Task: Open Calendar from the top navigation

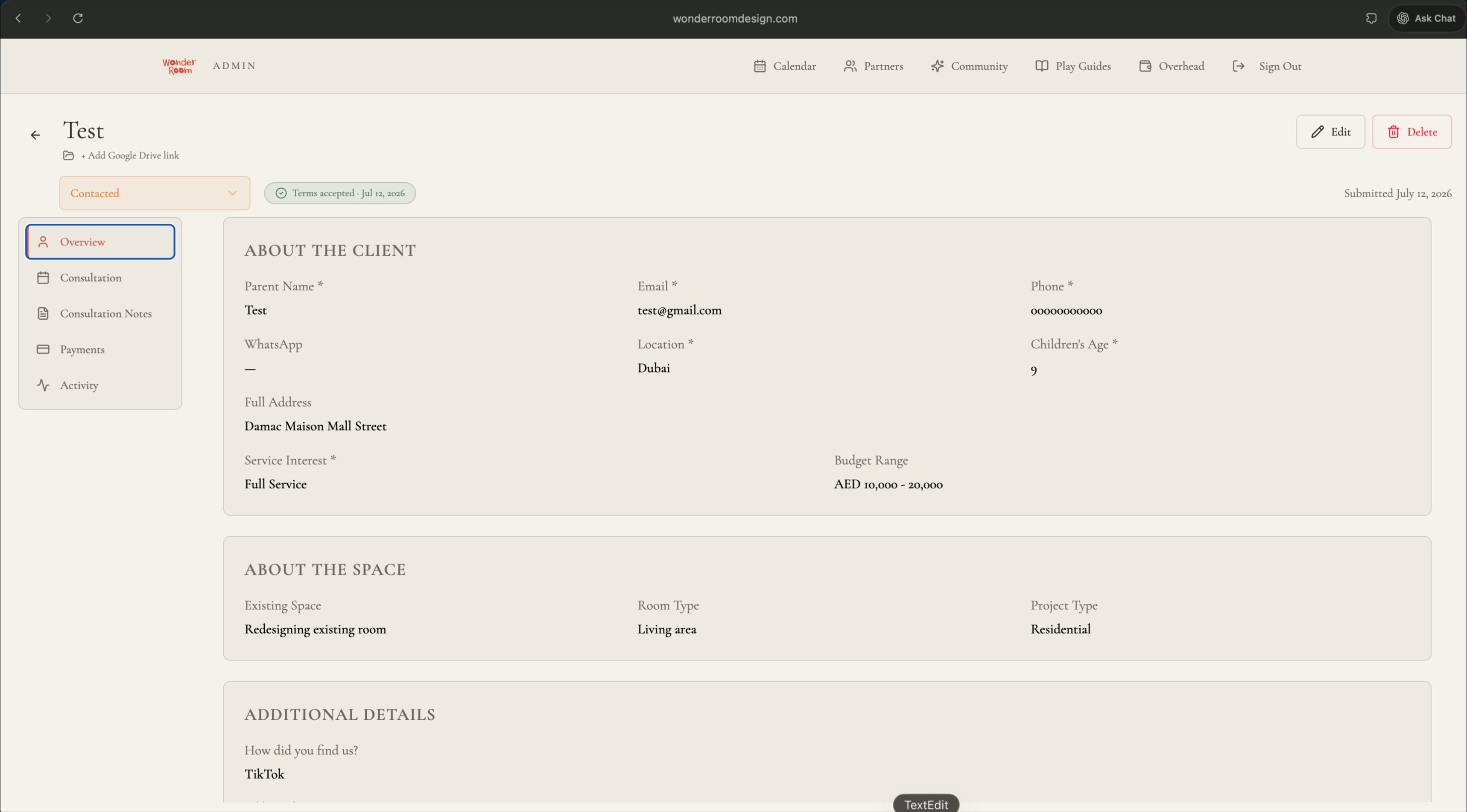Action: (784, 66)
